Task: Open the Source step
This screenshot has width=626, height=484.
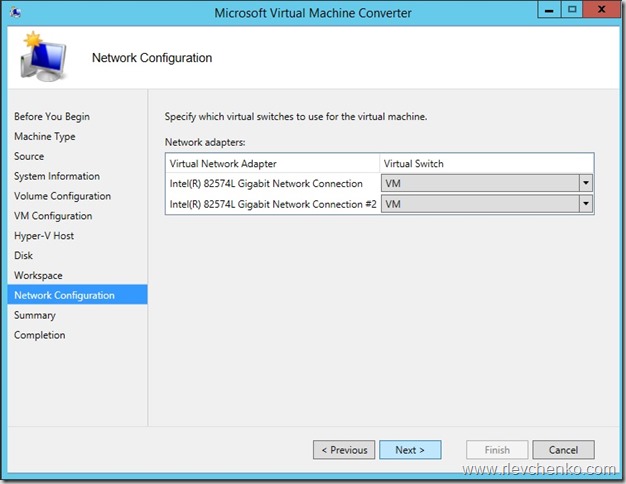Action: click(29, 156)
